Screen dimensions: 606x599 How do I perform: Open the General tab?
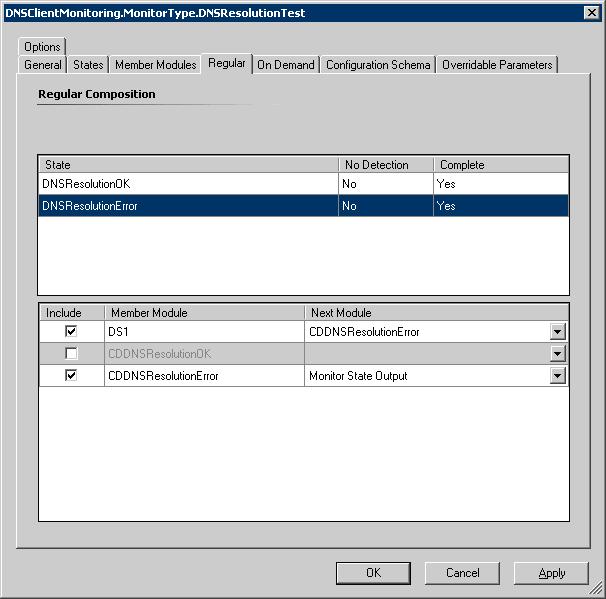click(43, 65)
